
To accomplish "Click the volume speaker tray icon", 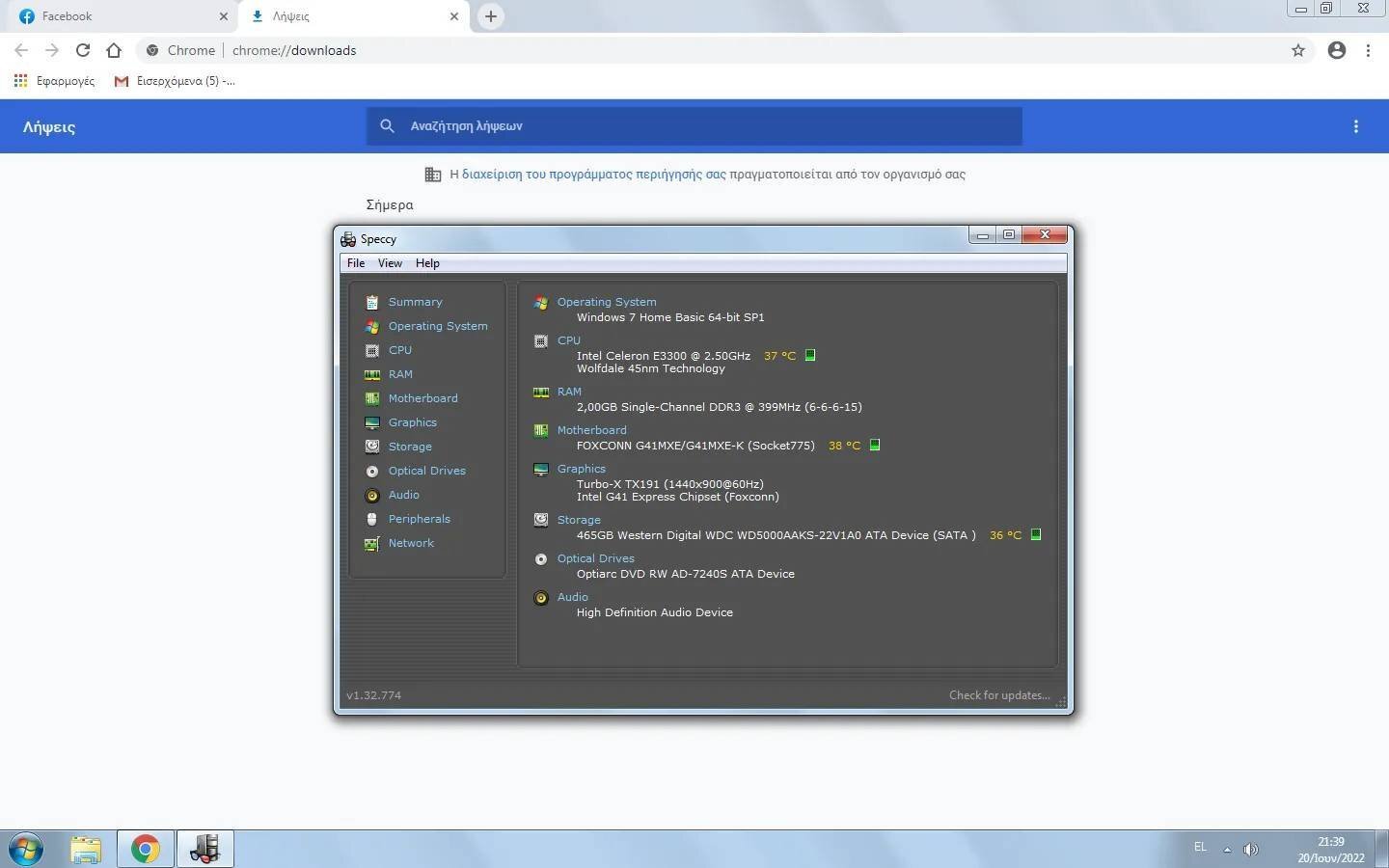I will click(x=1251, y=850).
